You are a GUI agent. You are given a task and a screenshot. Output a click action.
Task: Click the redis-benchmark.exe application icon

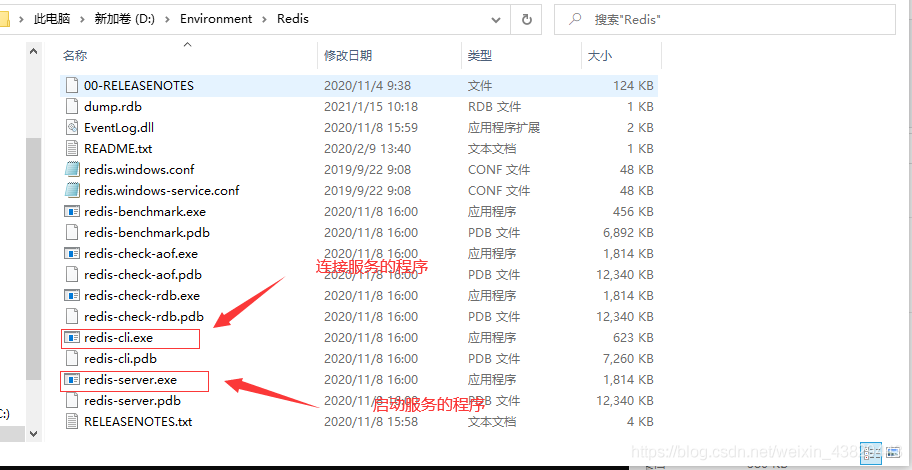[72, 212]
